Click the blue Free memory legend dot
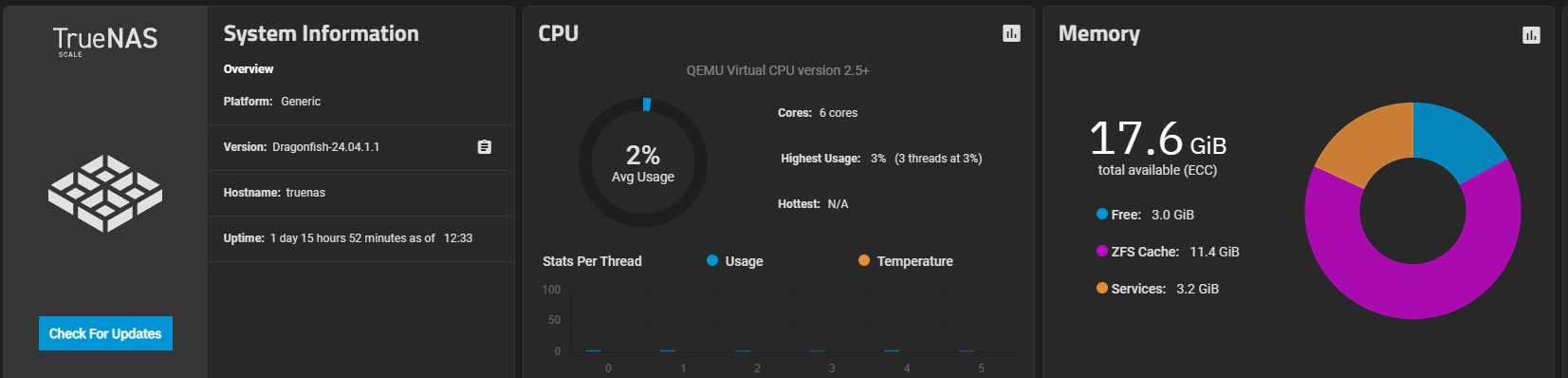This screenshot has width=1568, height=378. pos(1102,214)
